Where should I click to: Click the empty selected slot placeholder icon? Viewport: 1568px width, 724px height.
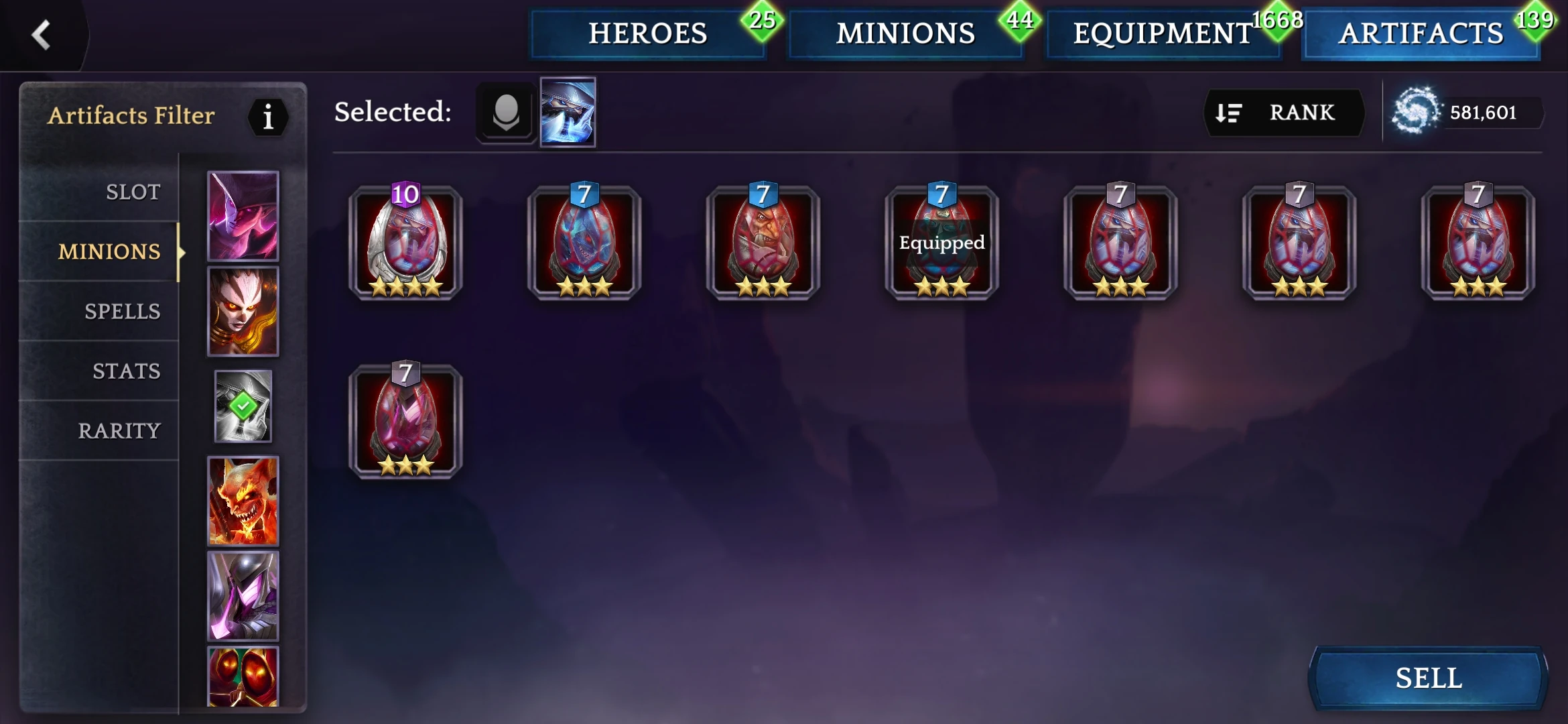(506, 112)
